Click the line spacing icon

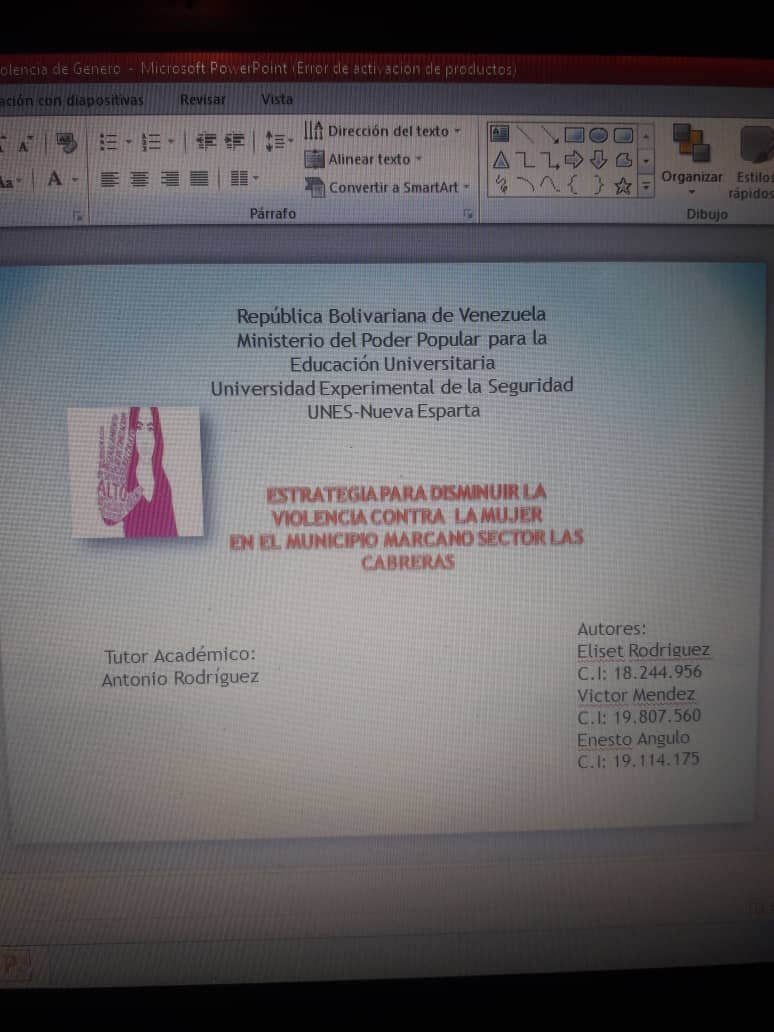pos(275,141)
